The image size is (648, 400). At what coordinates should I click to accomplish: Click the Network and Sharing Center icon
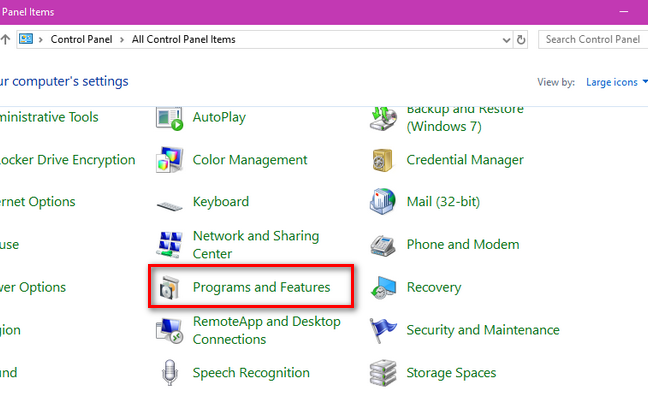point(169,244)
